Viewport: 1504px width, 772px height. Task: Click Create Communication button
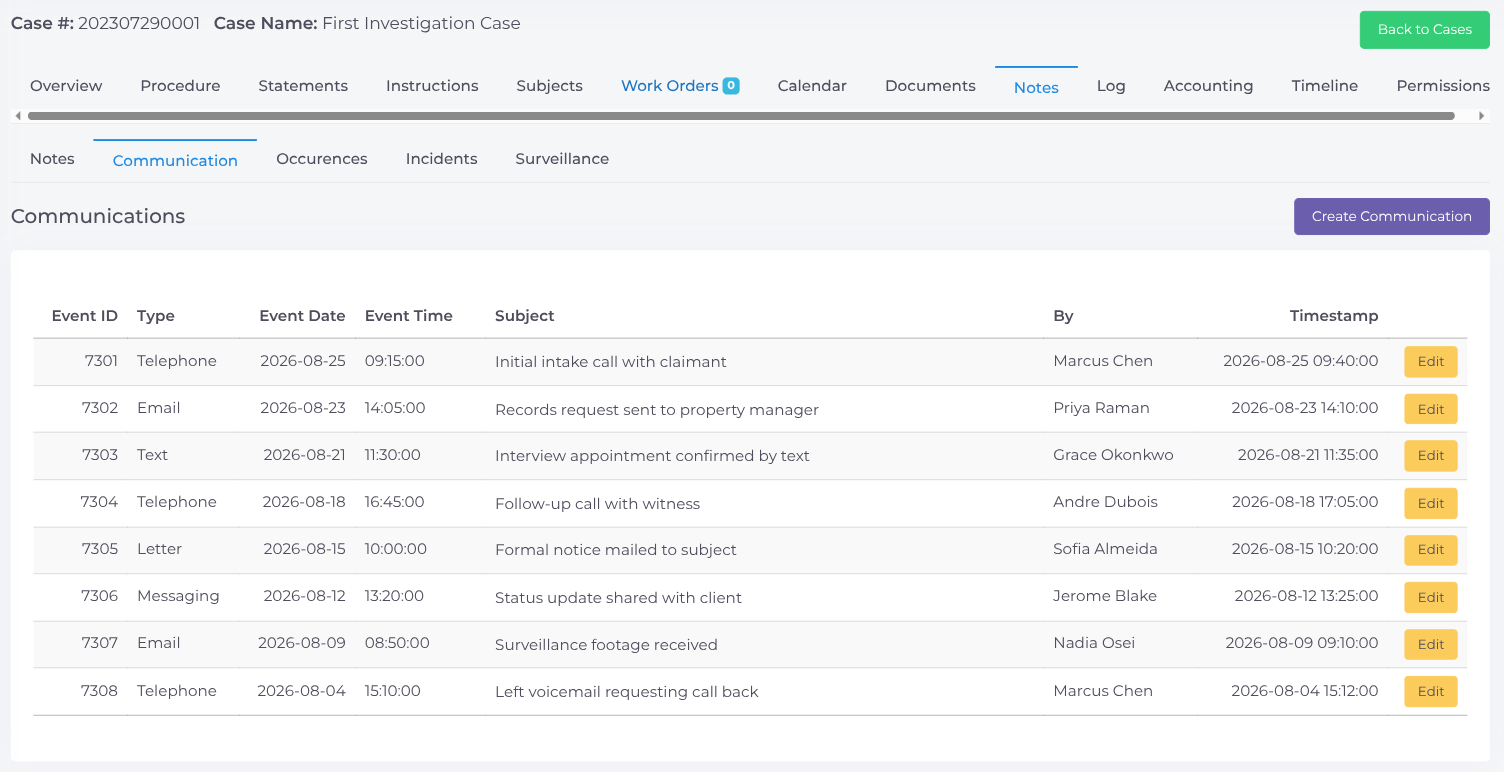coord(1391,216)
